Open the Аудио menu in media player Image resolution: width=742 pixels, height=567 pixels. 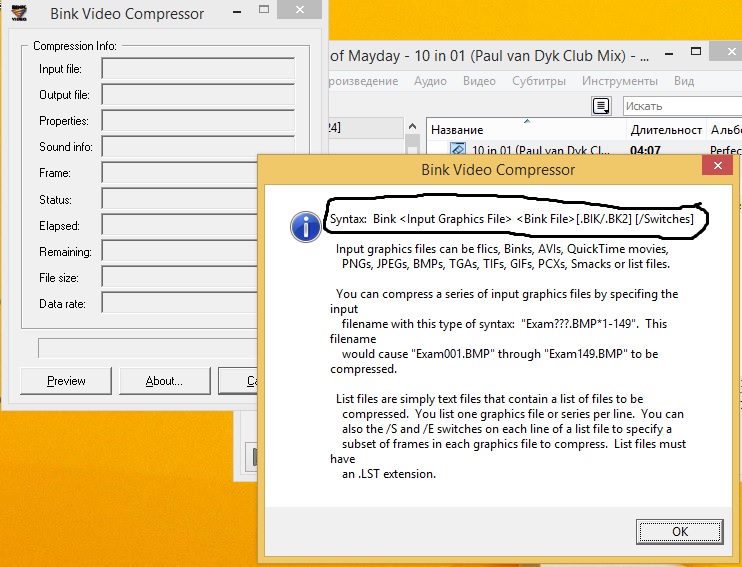430,81
